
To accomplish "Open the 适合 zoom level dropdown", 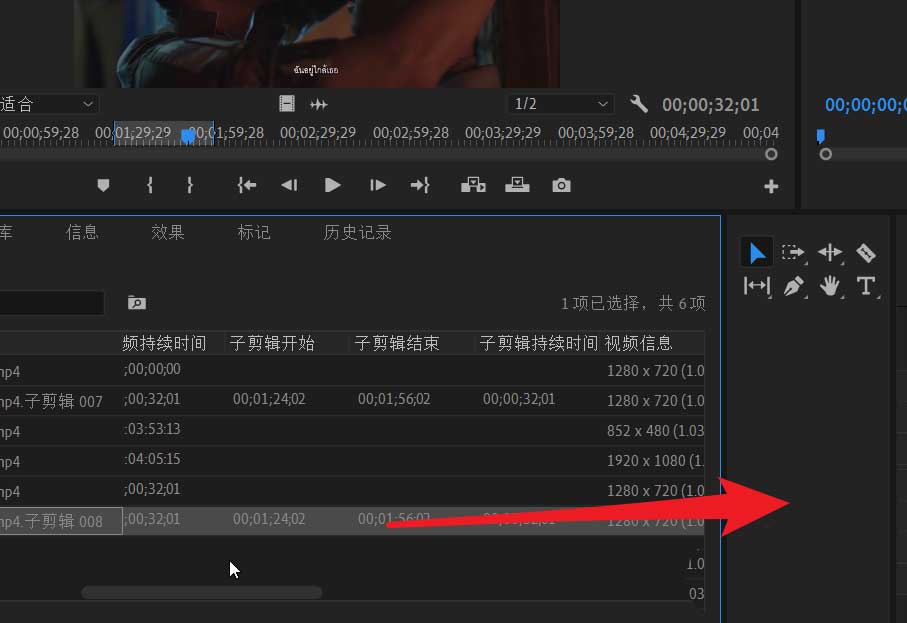I will 48,104.
